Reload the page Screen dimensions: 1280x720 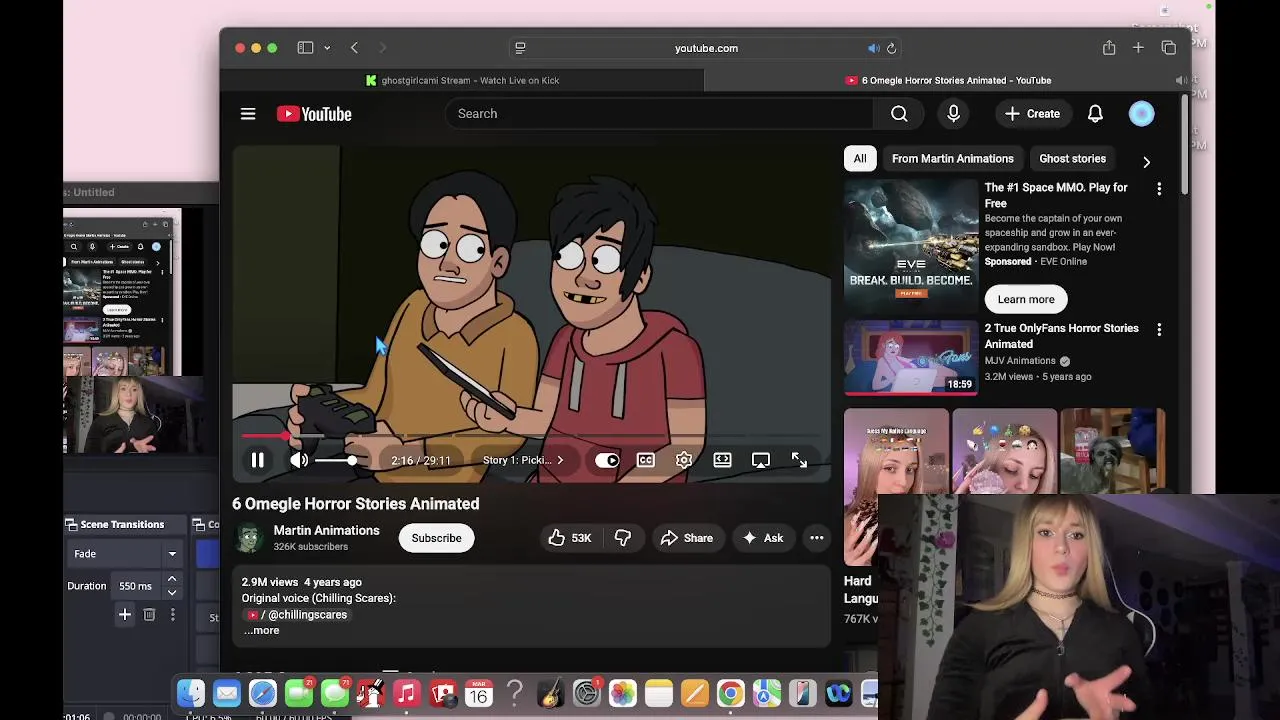(x=891, y=48)
